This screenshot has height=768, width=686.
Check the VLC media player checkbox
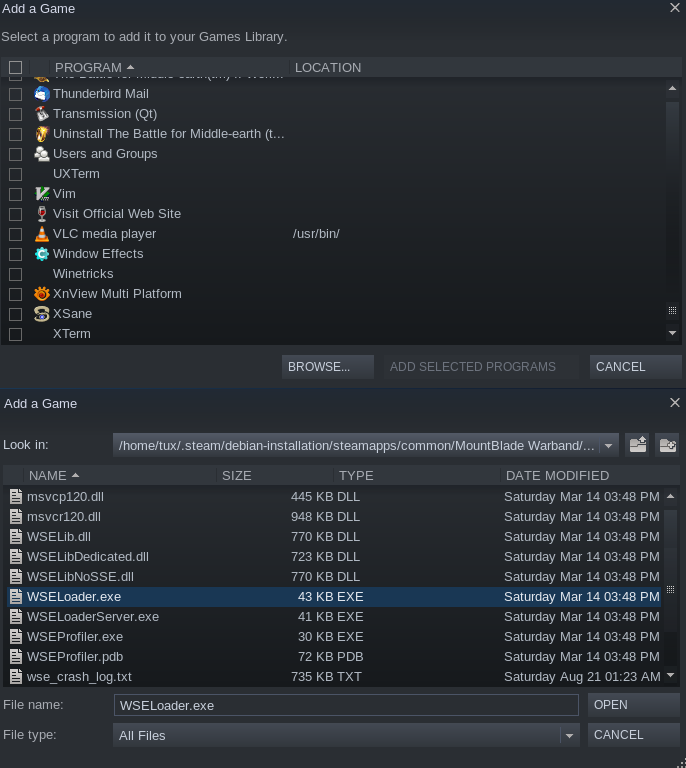[x=16, y=235]
